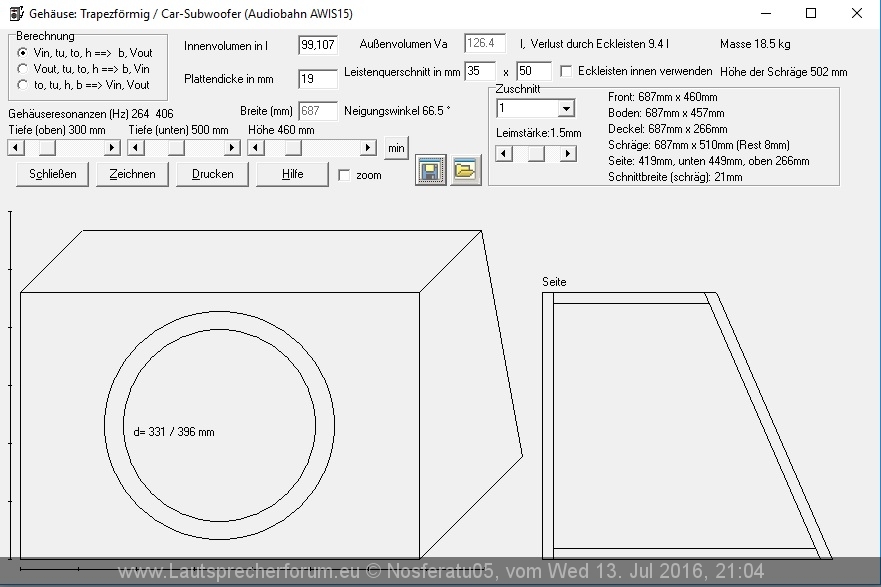Enable the zoom checkbox
This screenshot has height=587, width=881.
[x=345, y=175]
